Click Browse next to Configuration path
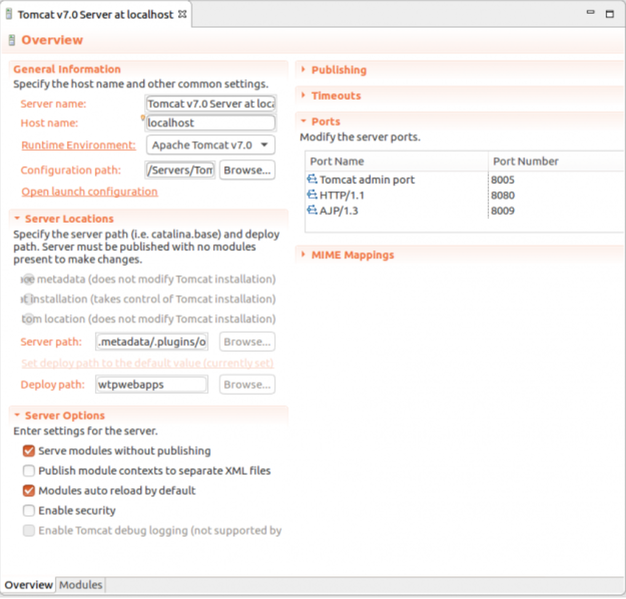 (x=247, y=171)
